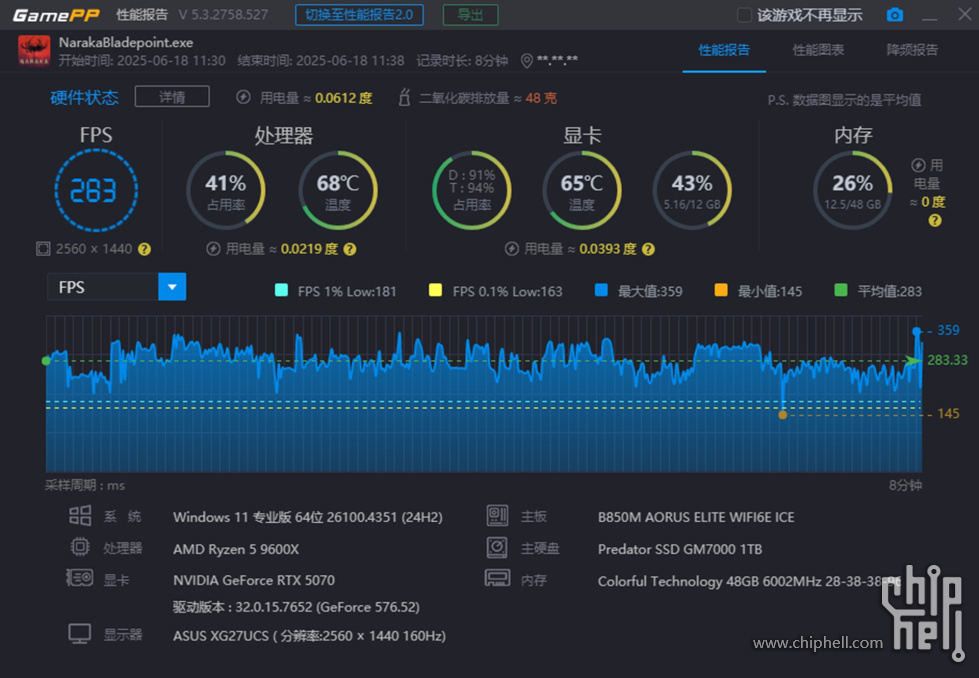Click NarakaBladepoint.exe title text

125,42
